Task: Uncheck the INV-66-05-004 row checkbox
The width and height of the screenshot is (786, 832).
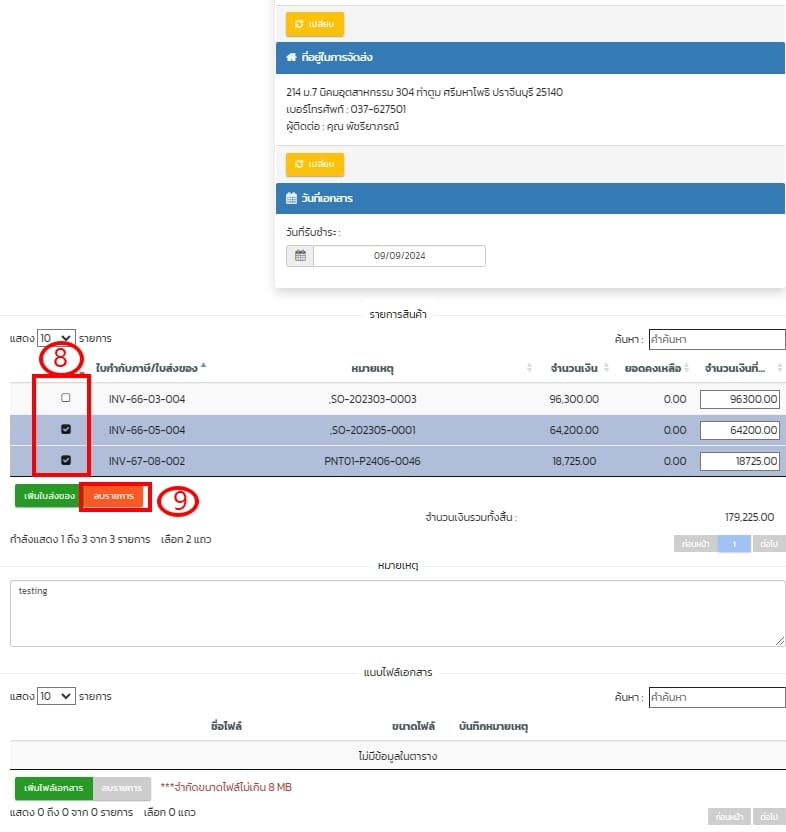Action: coord(66,430)
